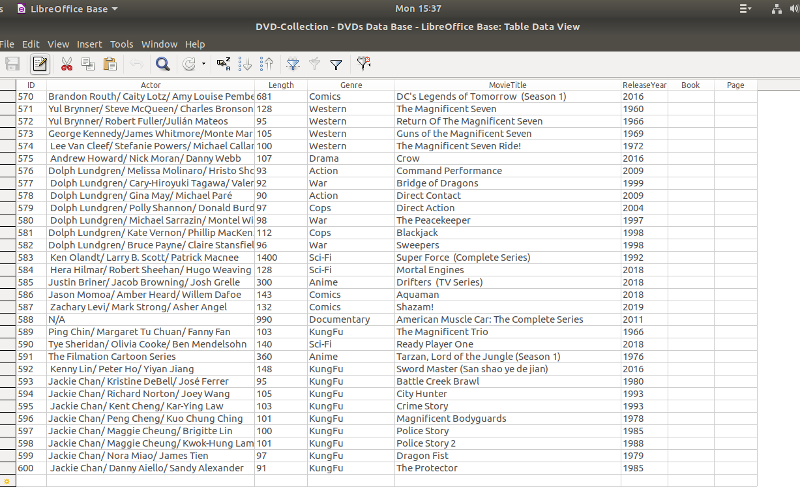Click the AutoFilter funnel icon
Image resolution: width=800 pixels, height=487 pixels.
pos(293,64)
